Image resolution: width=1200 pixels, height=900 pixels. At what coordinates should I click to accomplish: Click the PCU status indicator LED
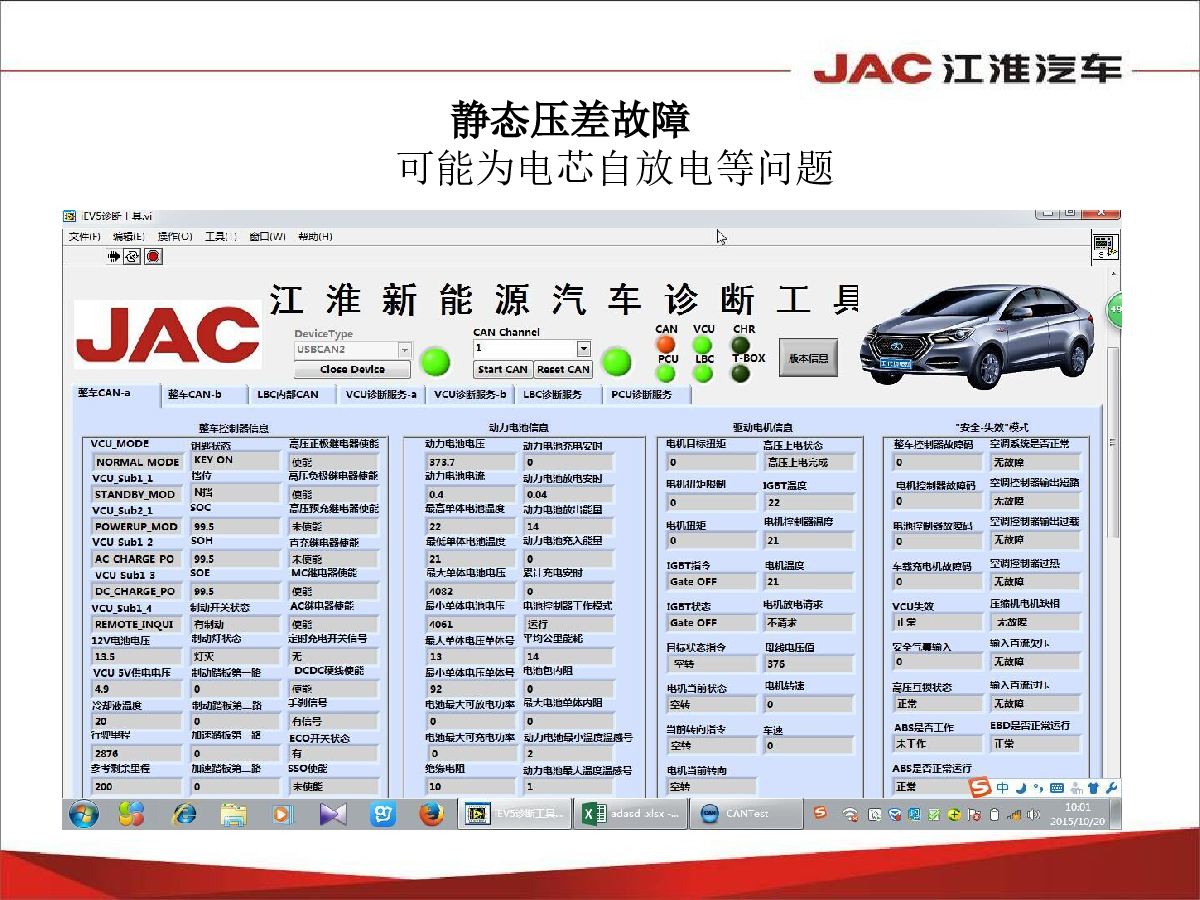(666, 374)
